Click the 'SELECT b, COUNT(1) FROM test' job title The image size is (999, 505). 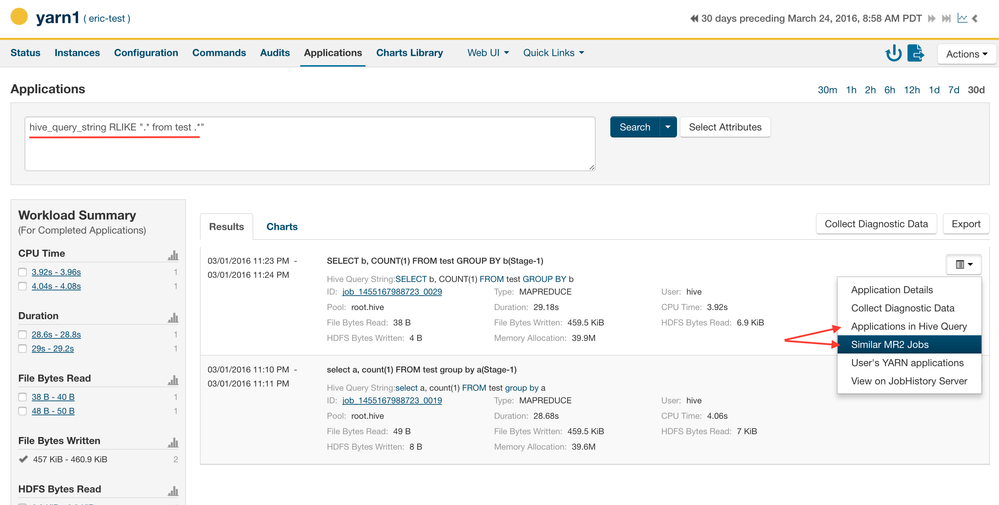pos(435,261)
